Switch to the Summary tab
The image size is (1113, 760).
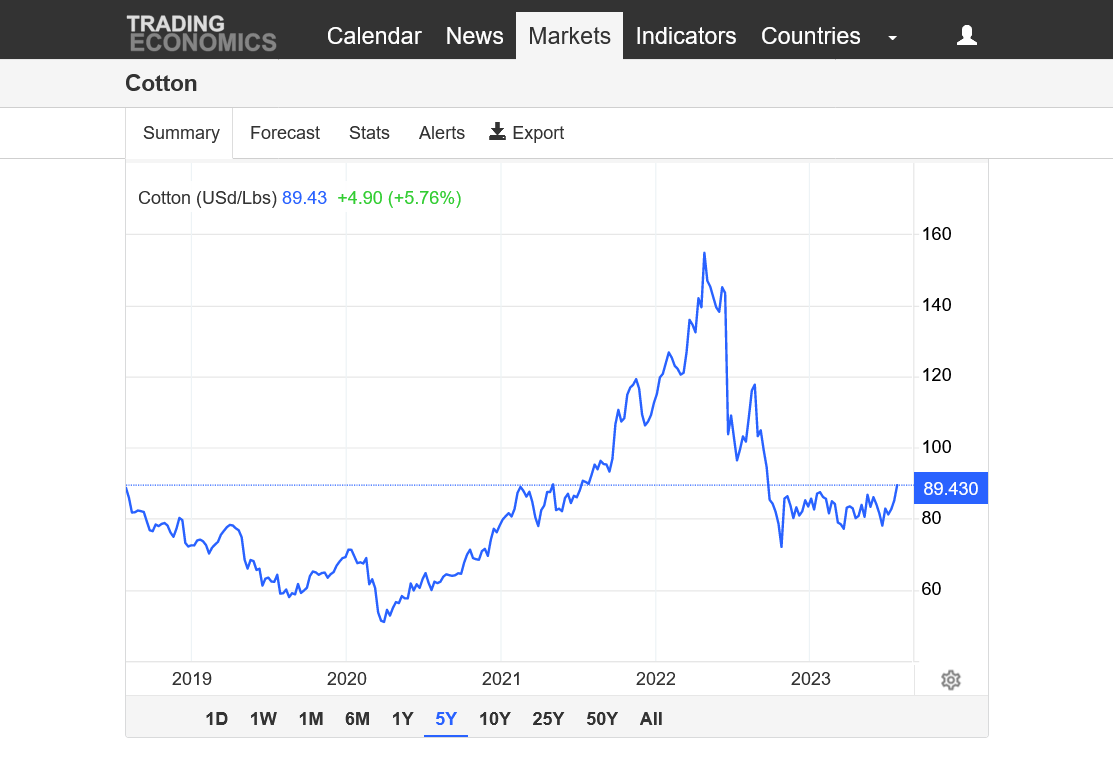click(181, 133)
